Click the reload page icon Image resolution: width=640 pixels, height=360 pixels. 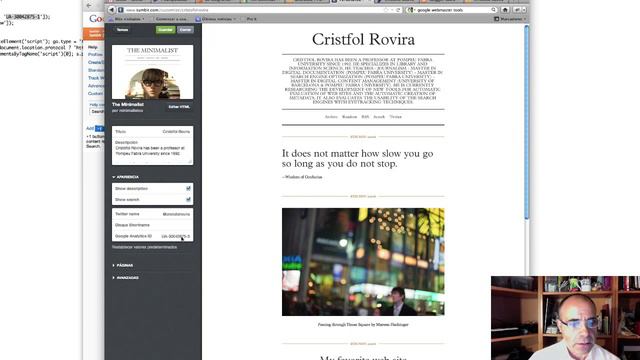[398, 10]
